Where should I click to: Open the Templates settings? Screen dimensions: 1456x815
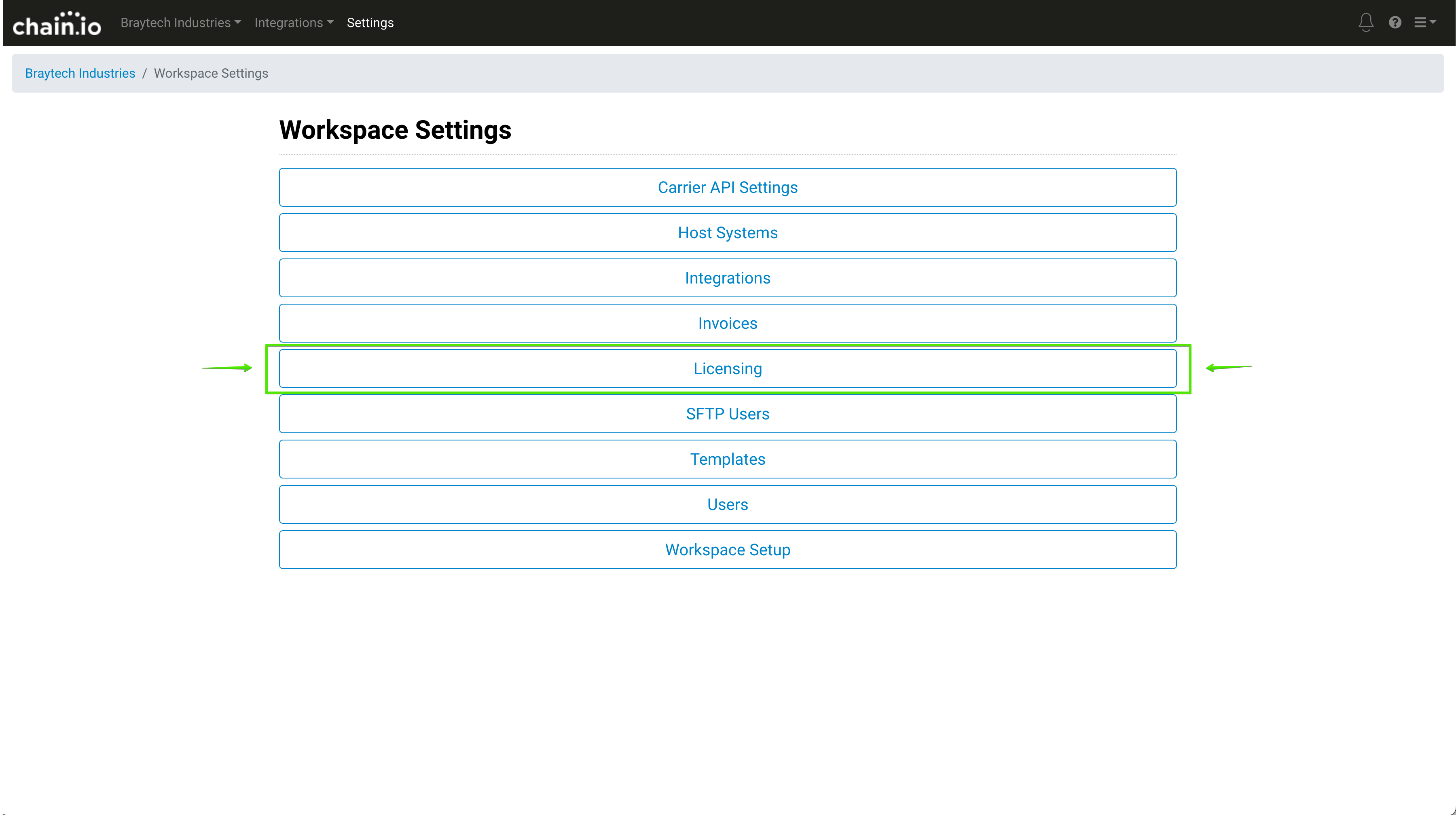(x=728, y=459)
